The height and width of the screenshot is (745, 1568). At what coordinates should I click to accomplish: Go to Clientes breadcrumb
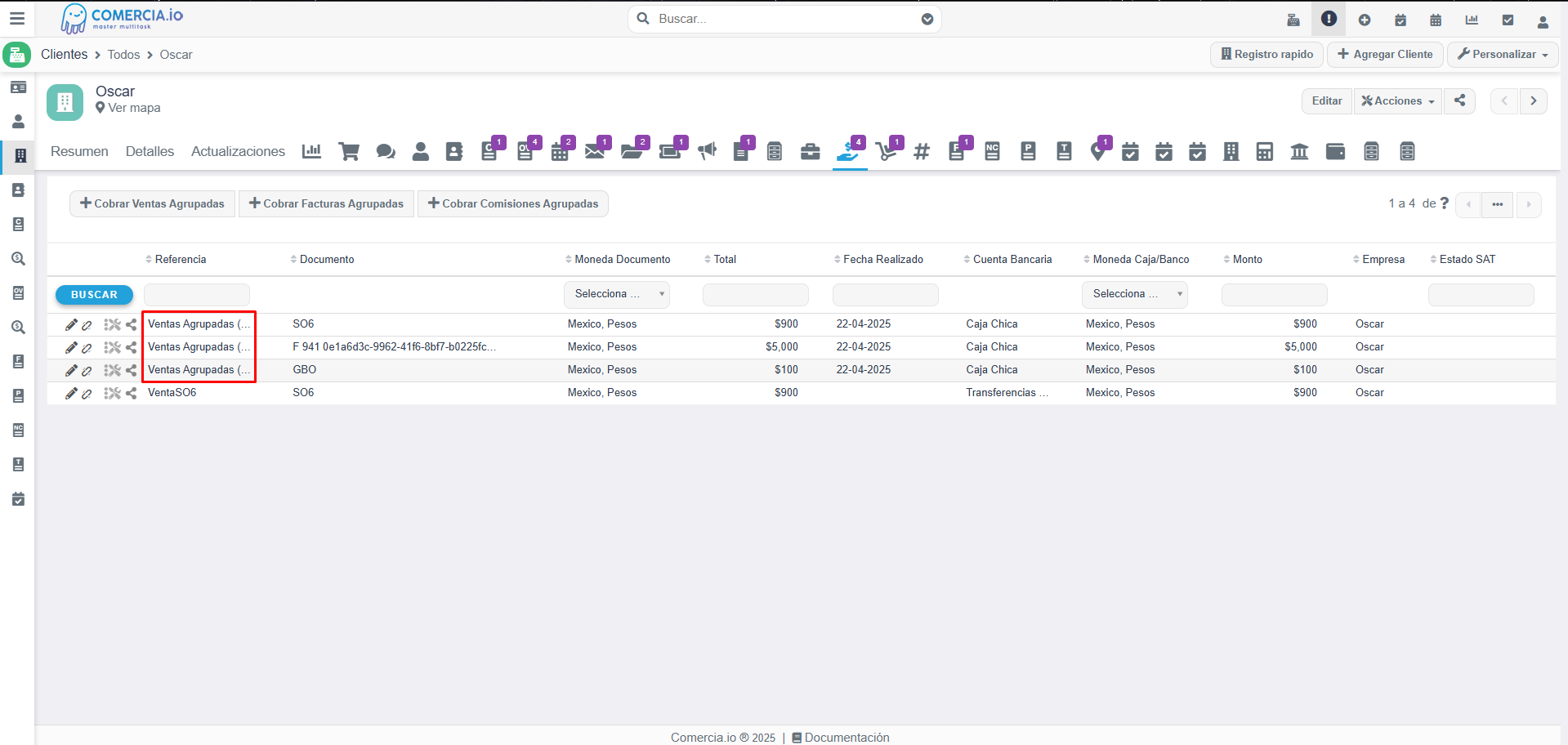[65, 54]
